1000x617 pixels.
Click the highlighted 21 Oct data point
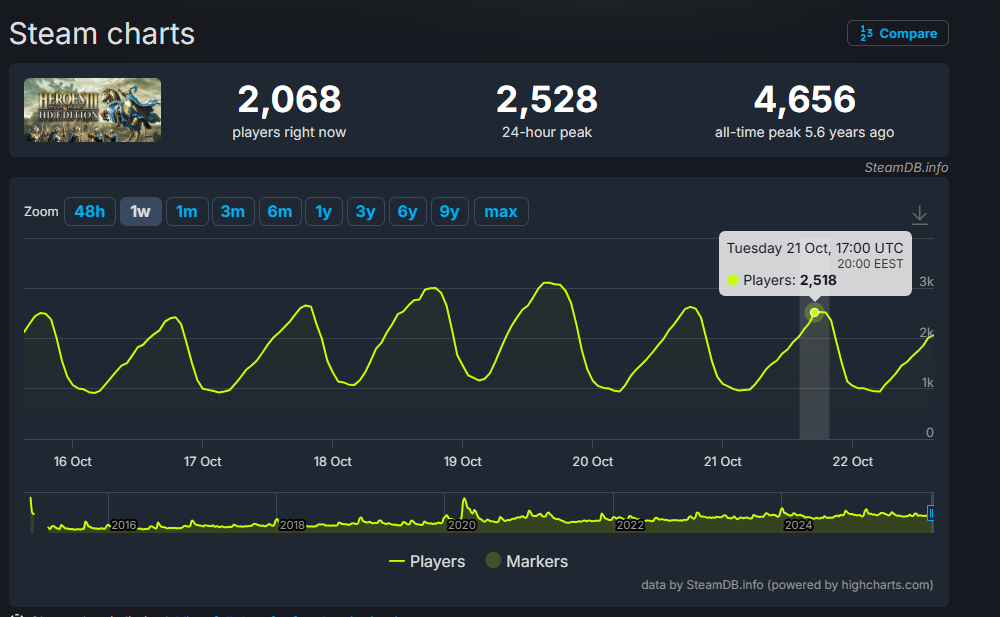click(x=814, y=313)
